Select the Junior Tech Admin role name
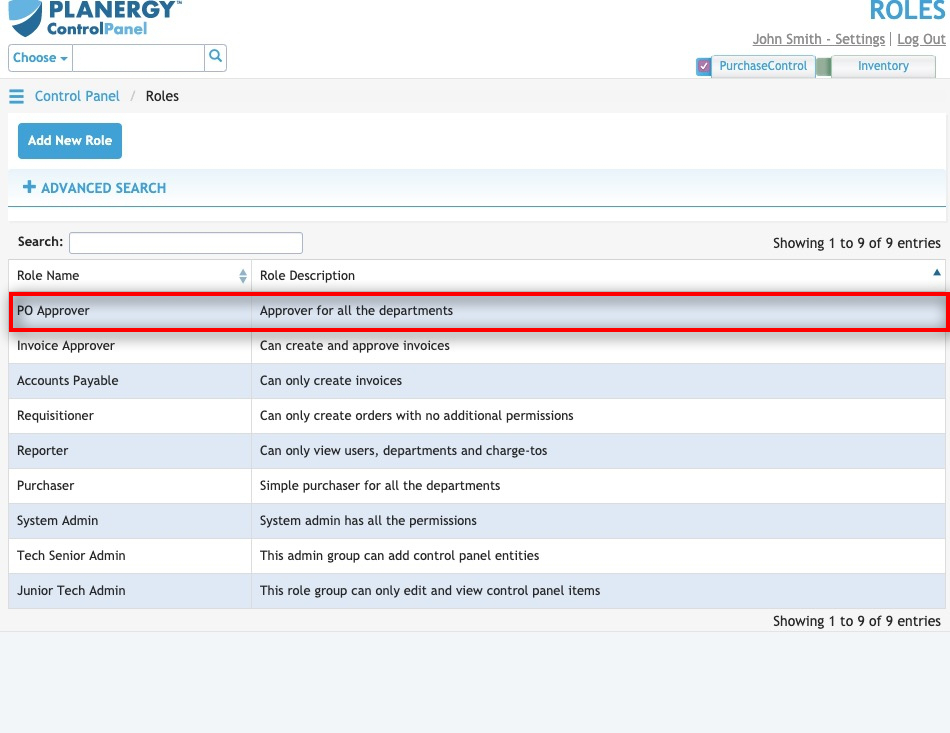 point(71,591)
